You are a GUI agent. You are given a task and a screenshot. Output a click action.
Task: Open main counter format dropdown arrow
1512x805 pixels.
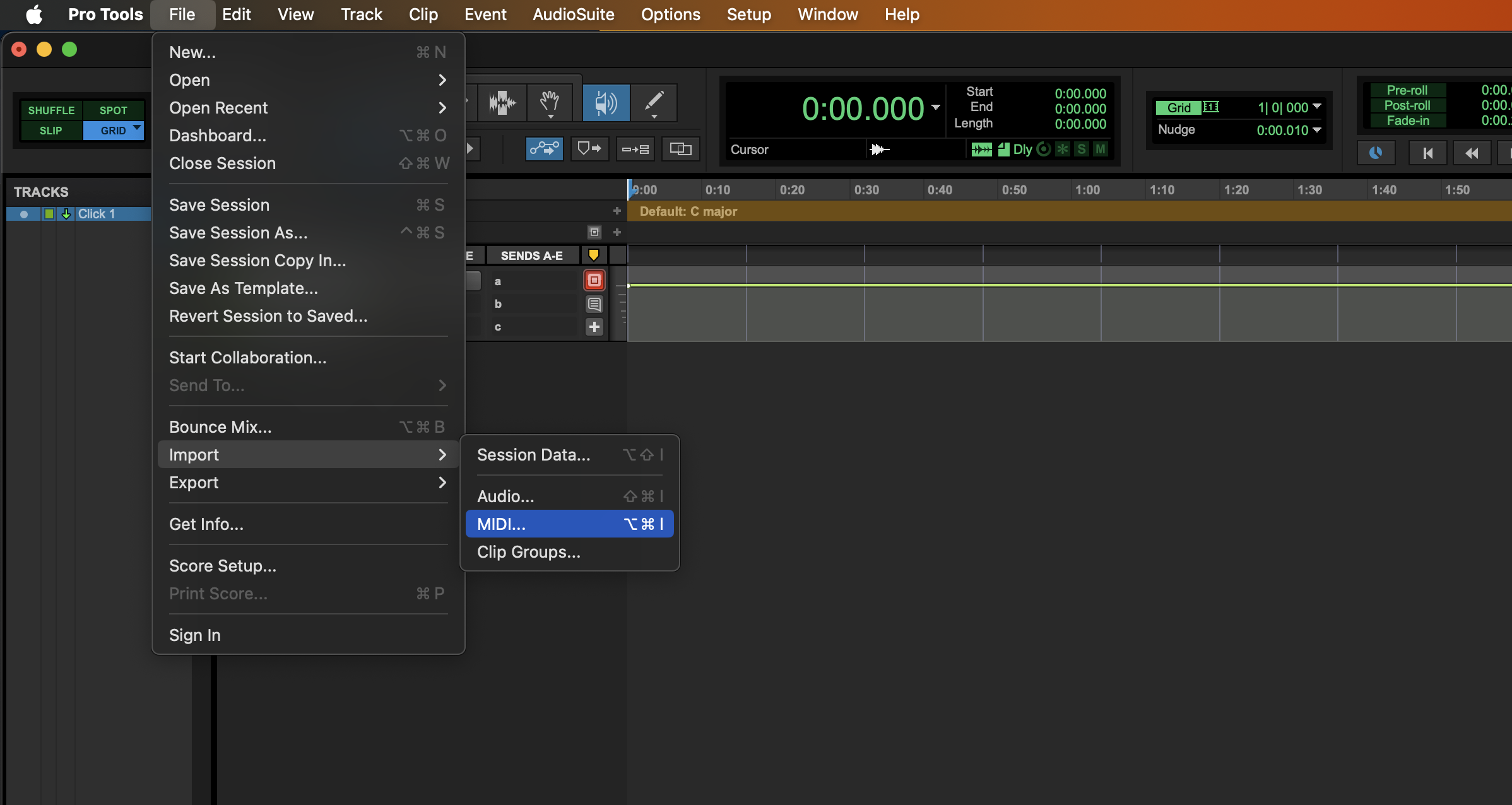[936, 107]
